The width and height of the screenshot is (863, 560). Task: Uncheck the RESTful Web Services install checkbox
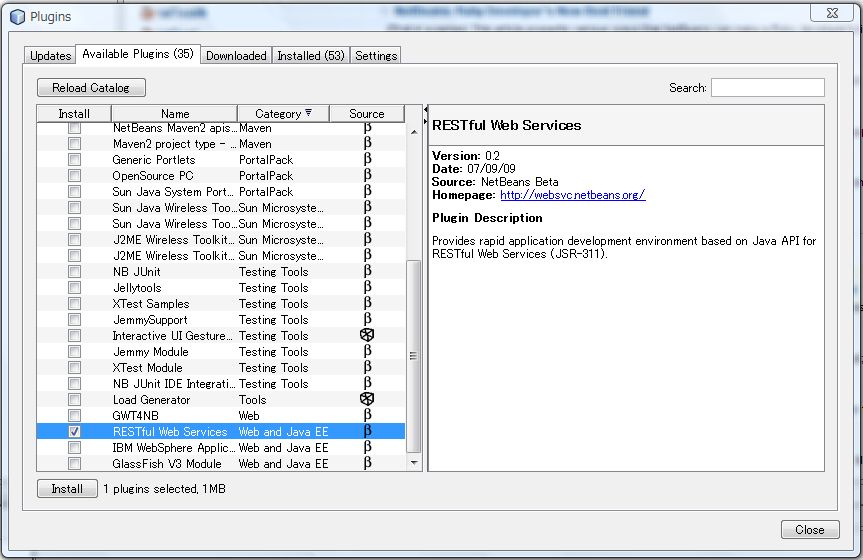coord(74,431)
